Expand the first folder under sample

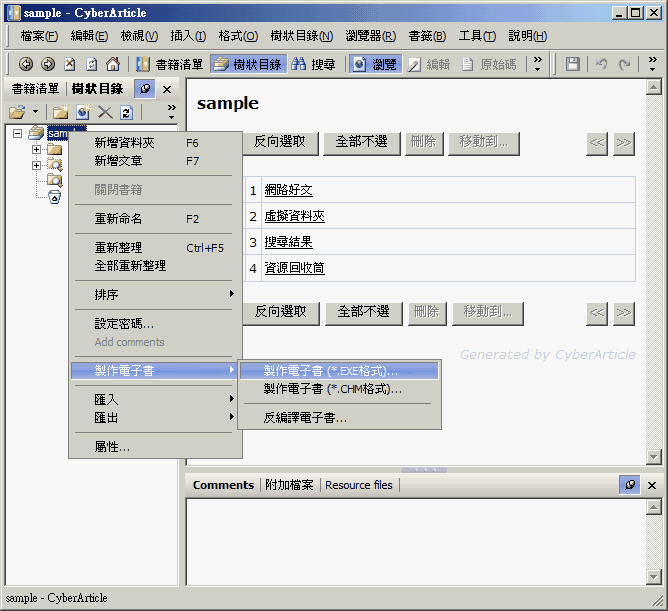37,150
